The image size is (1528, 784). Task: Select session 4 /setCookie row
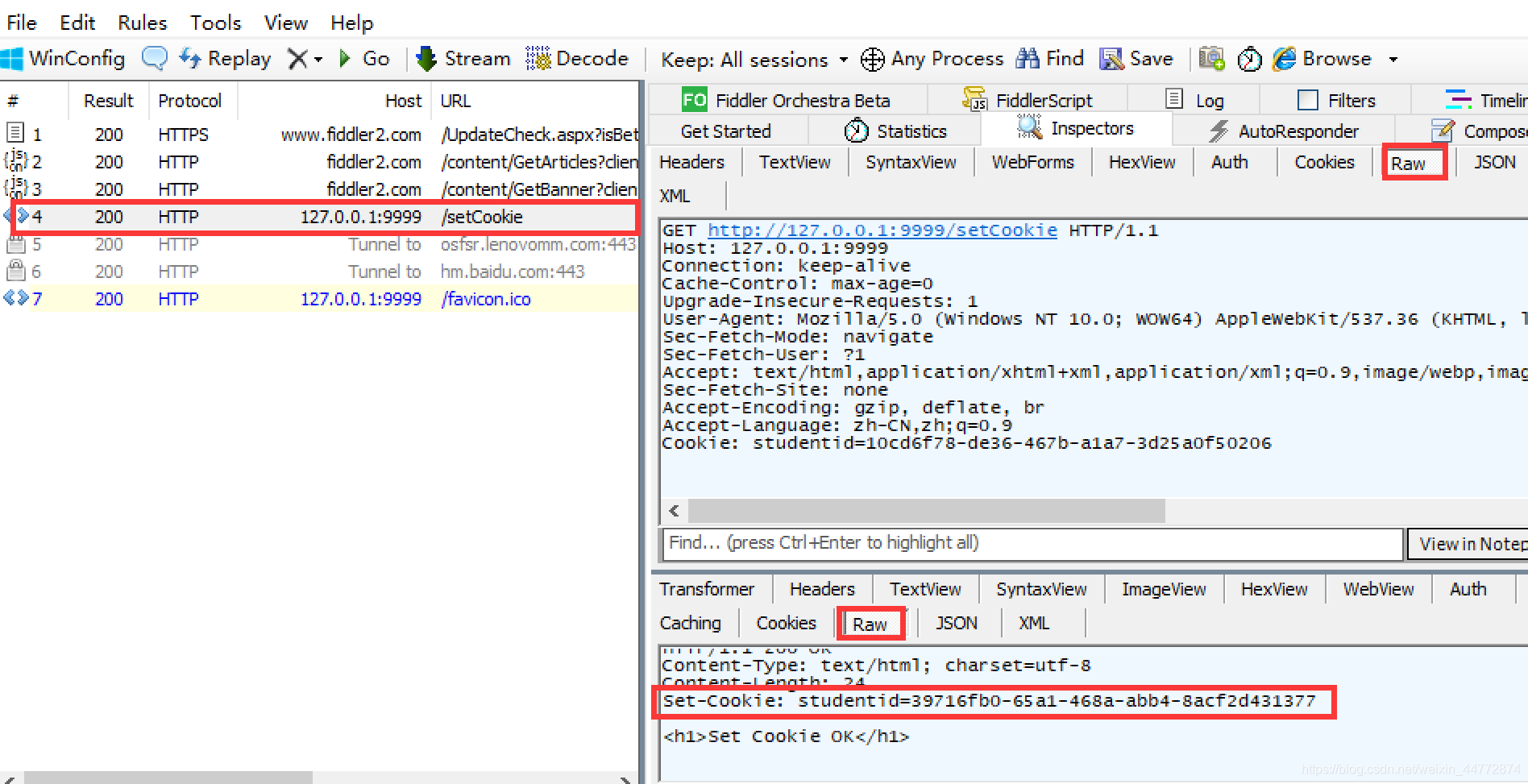(321, 217)
